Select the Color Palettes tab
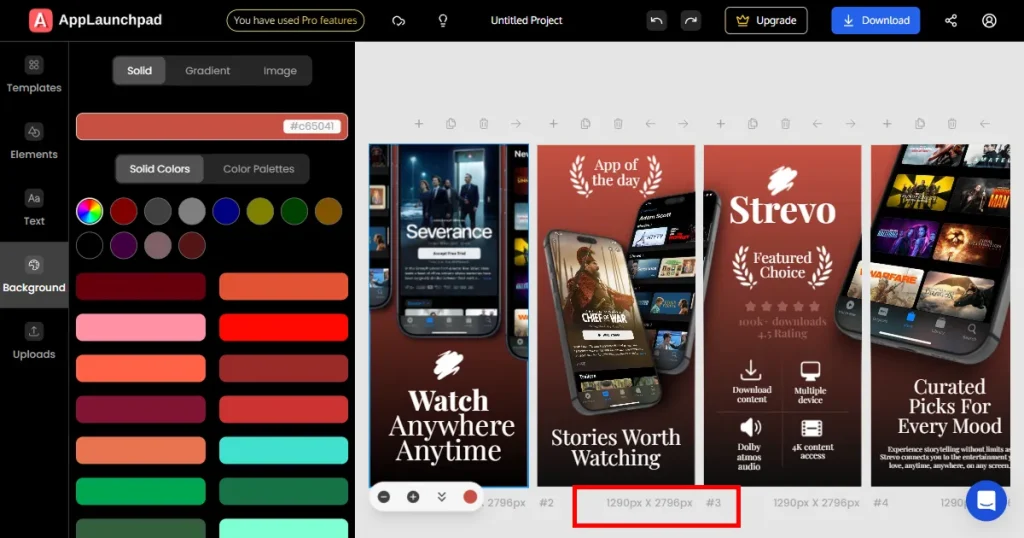Viewport: 1024px width, 538px height. pyautogui.click(x=259, y=168)
